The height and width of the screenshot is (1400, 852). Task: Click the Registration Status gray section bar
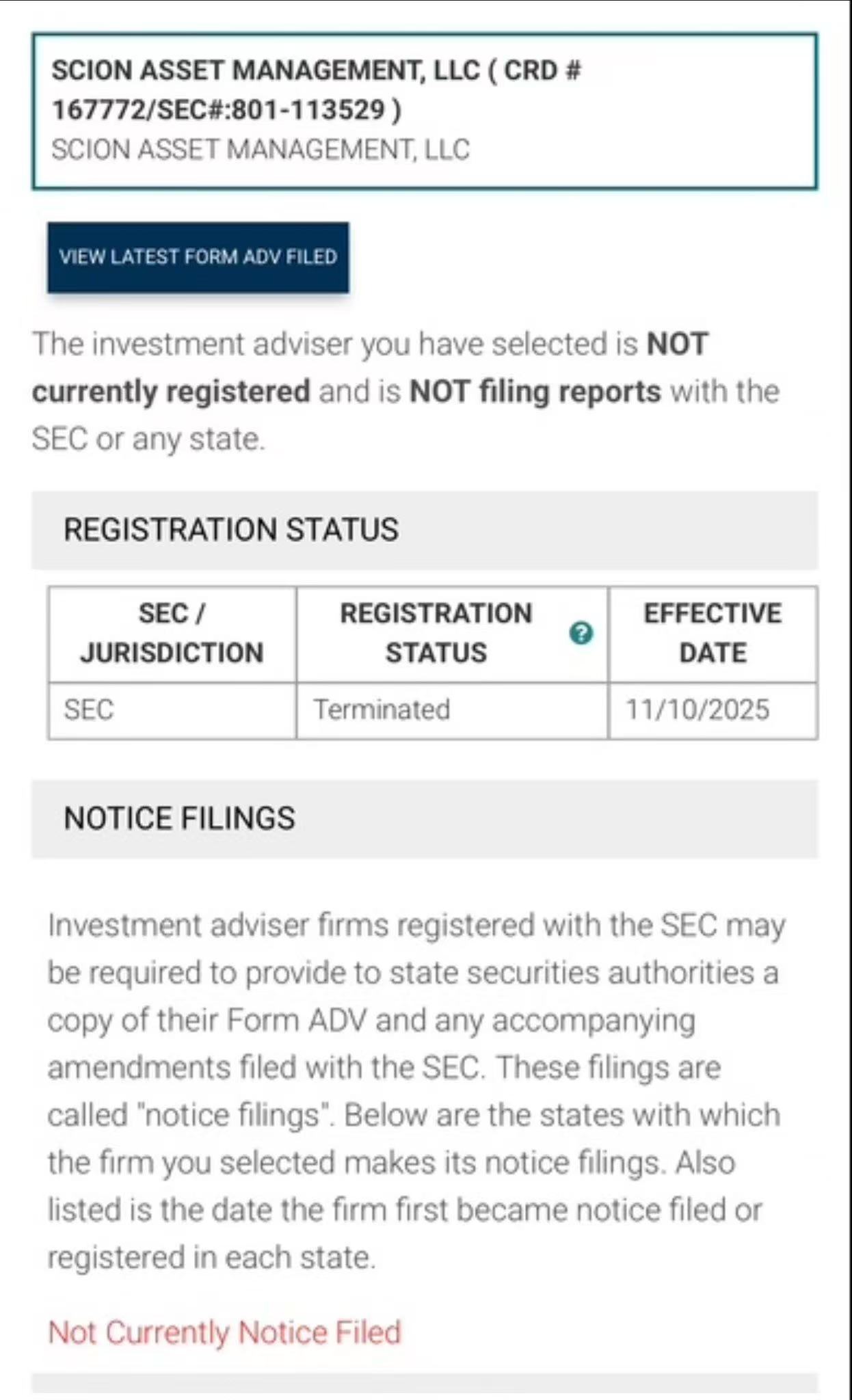pos(424,530)
